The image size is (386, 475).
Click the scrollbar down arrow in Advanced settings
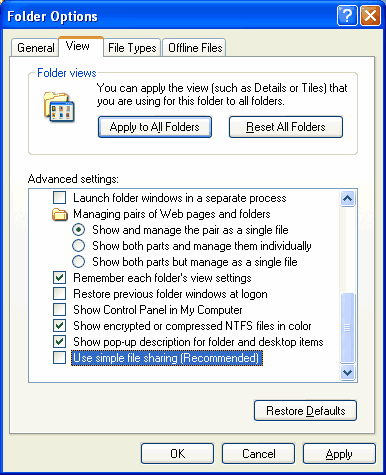coord(347,372)
